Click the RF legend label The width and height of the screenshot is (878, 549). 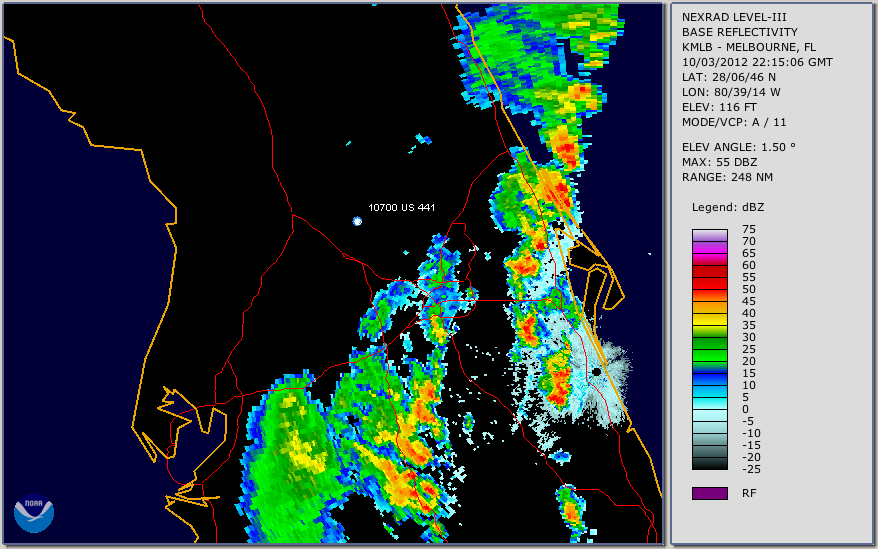749,493
